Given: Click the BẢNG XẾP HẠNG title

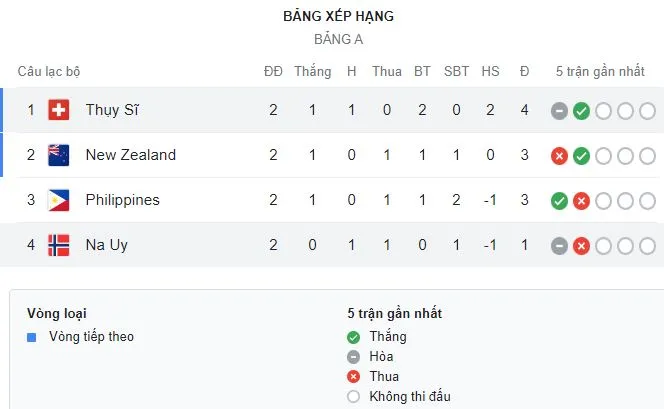Looking at the screenshot, I should (338, 17).
